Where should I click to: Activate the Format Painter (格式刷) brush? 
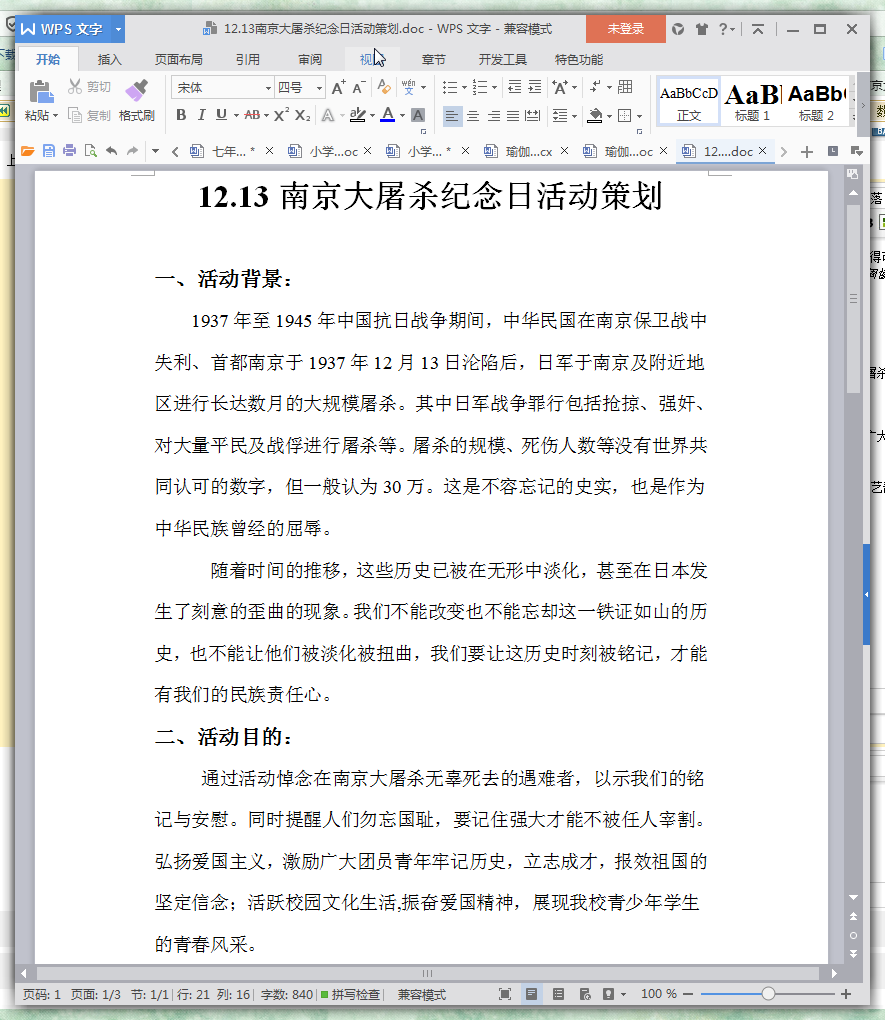pos(137,91)
